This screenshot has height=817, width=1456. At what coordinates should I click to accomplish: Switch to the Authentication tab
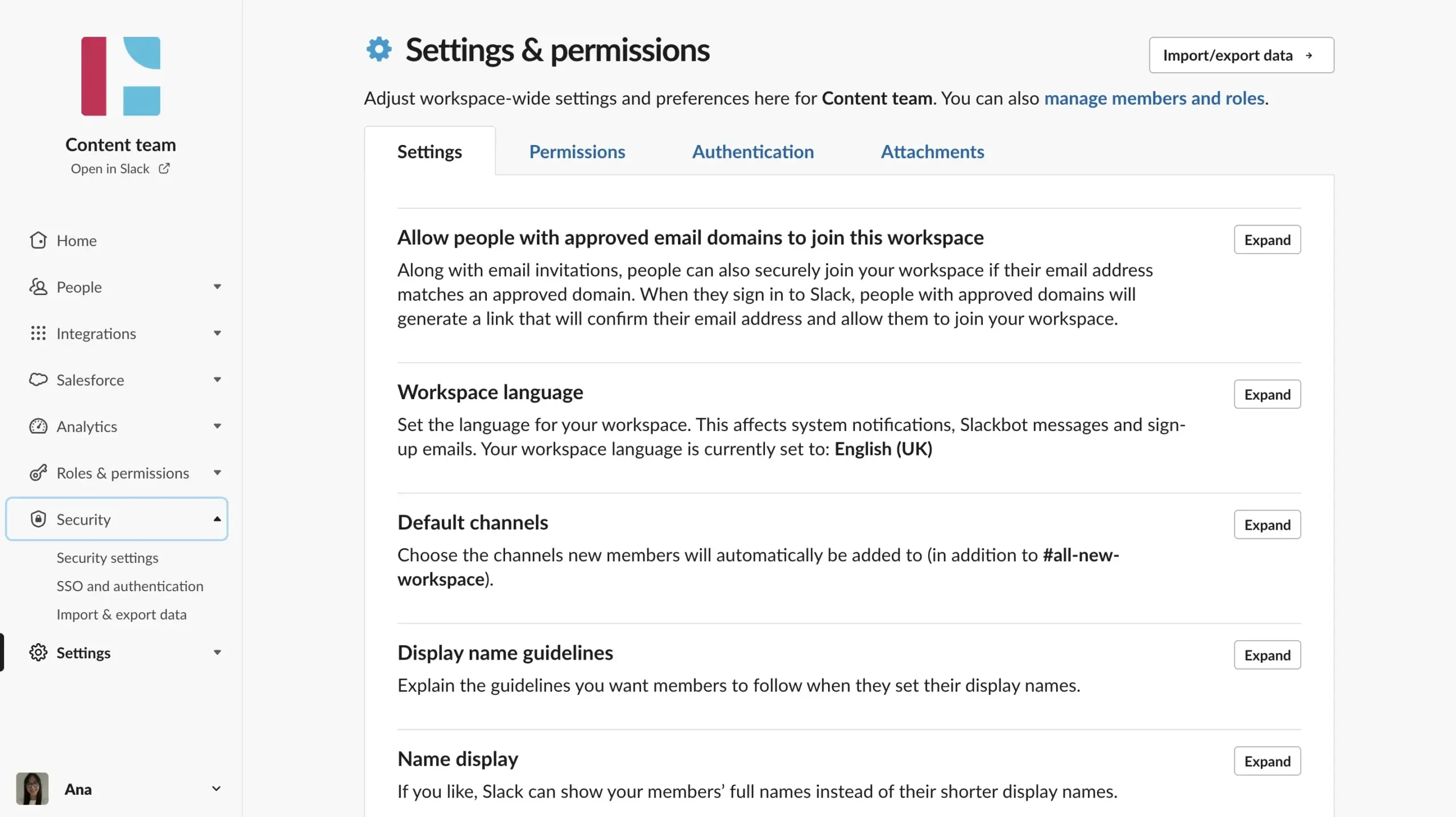coord(752,152)
